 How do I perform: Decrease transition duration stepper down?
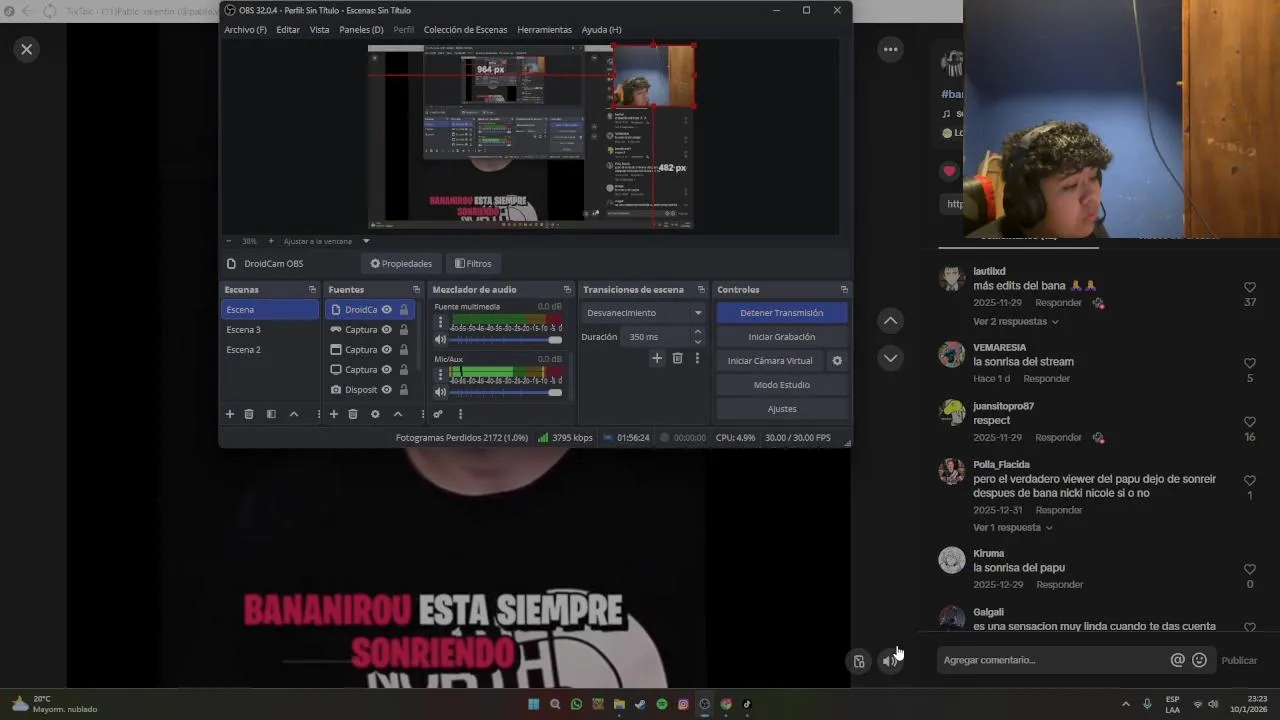pyautogui.click(x=698, y=342)
